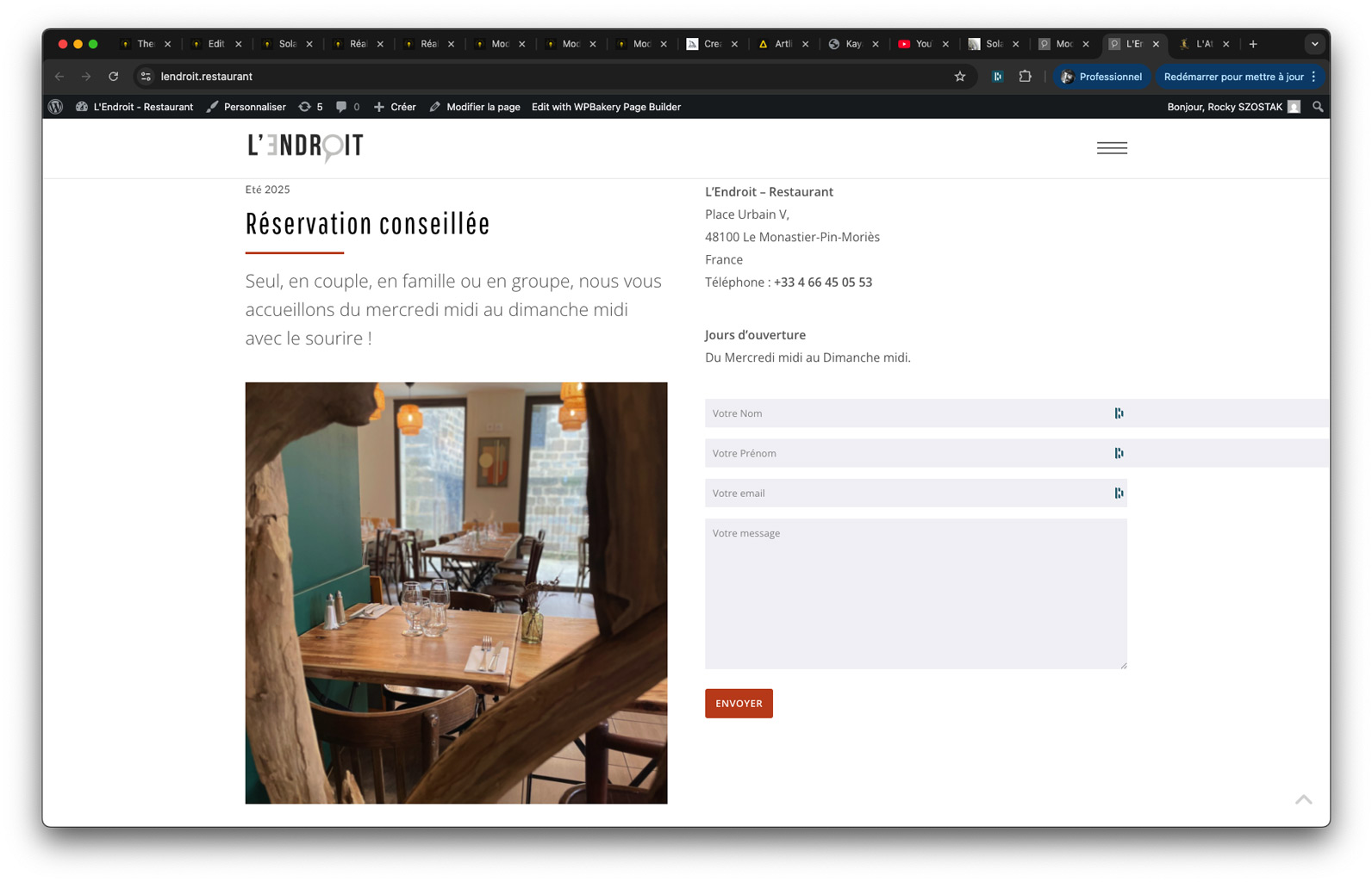Switch to the YouTube tab
The width and height of the screenshot is (1372, 882).
click(x=916, y=44)
